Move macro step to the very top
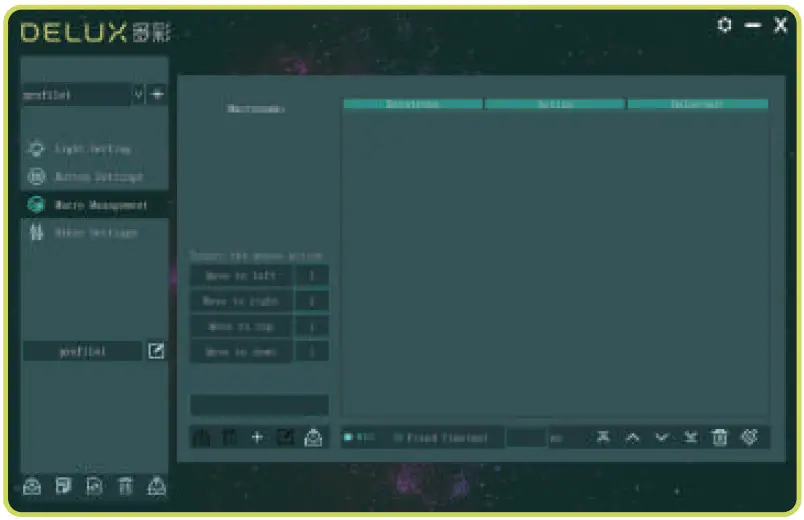Screen dimensions: 804x520 point(604,437)
